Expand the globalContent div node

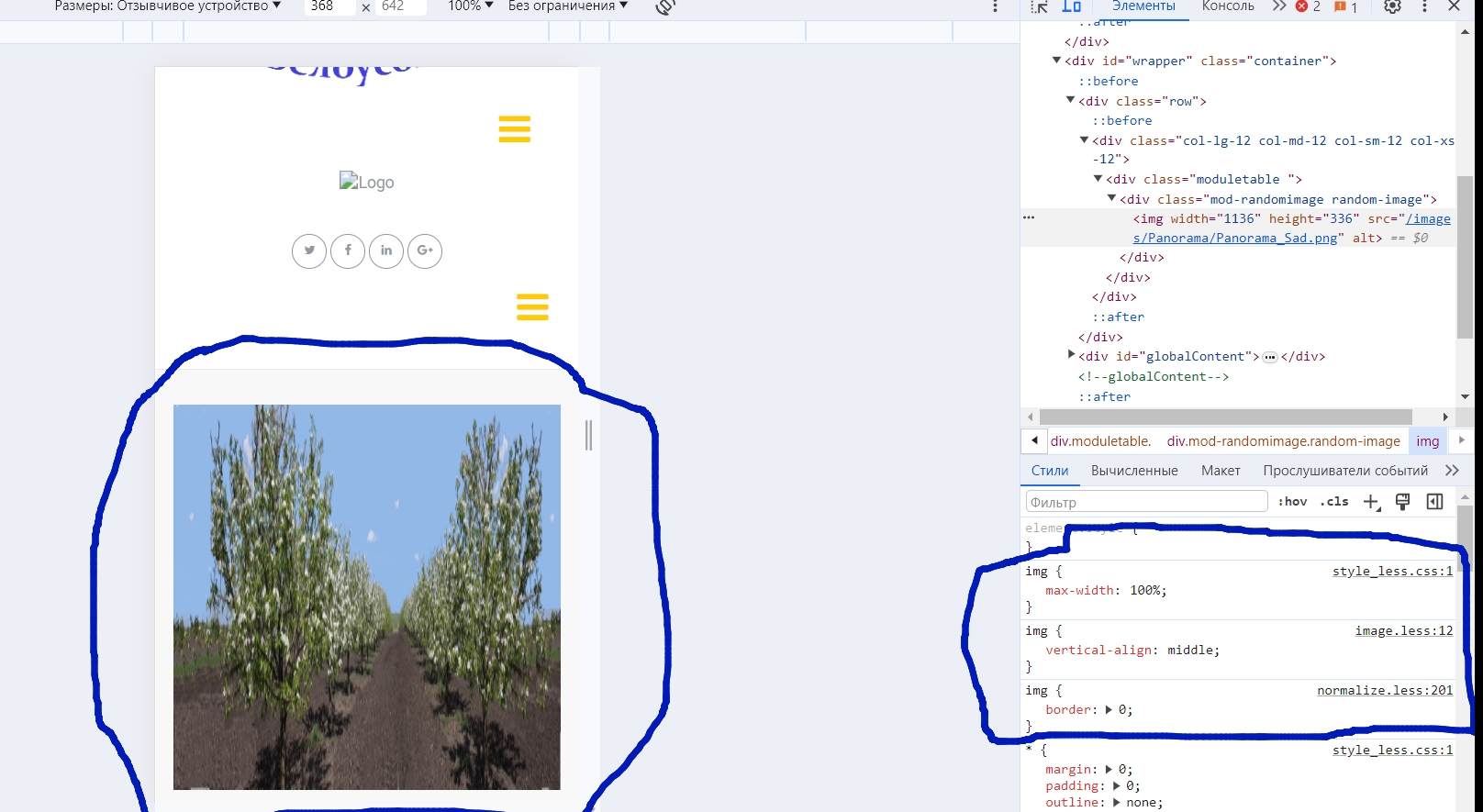click(x=1071, y=356)
